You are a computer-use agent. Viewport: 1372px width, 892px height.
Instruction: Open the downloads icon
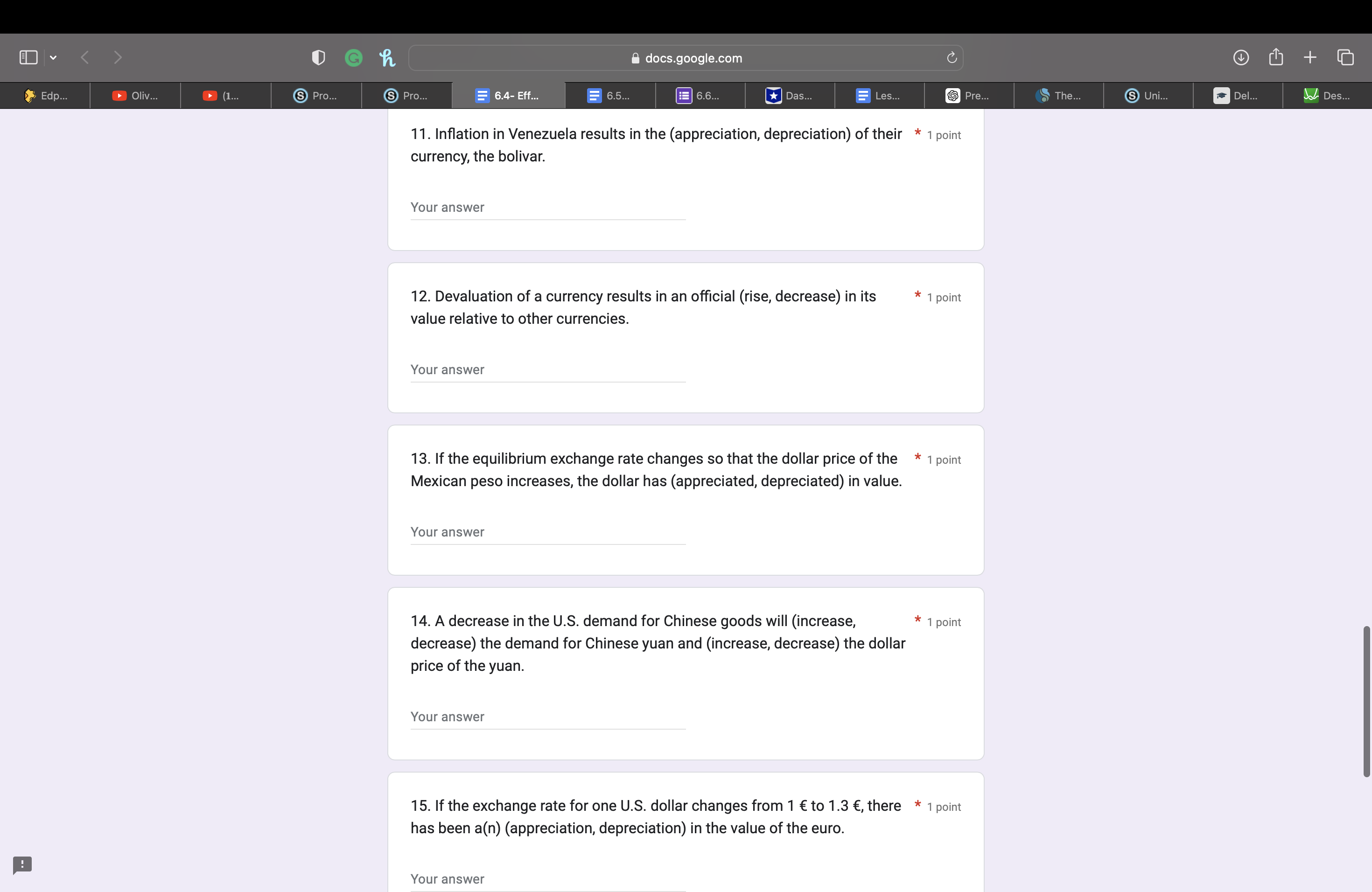pyautogui.click(x=1240, y=58)
